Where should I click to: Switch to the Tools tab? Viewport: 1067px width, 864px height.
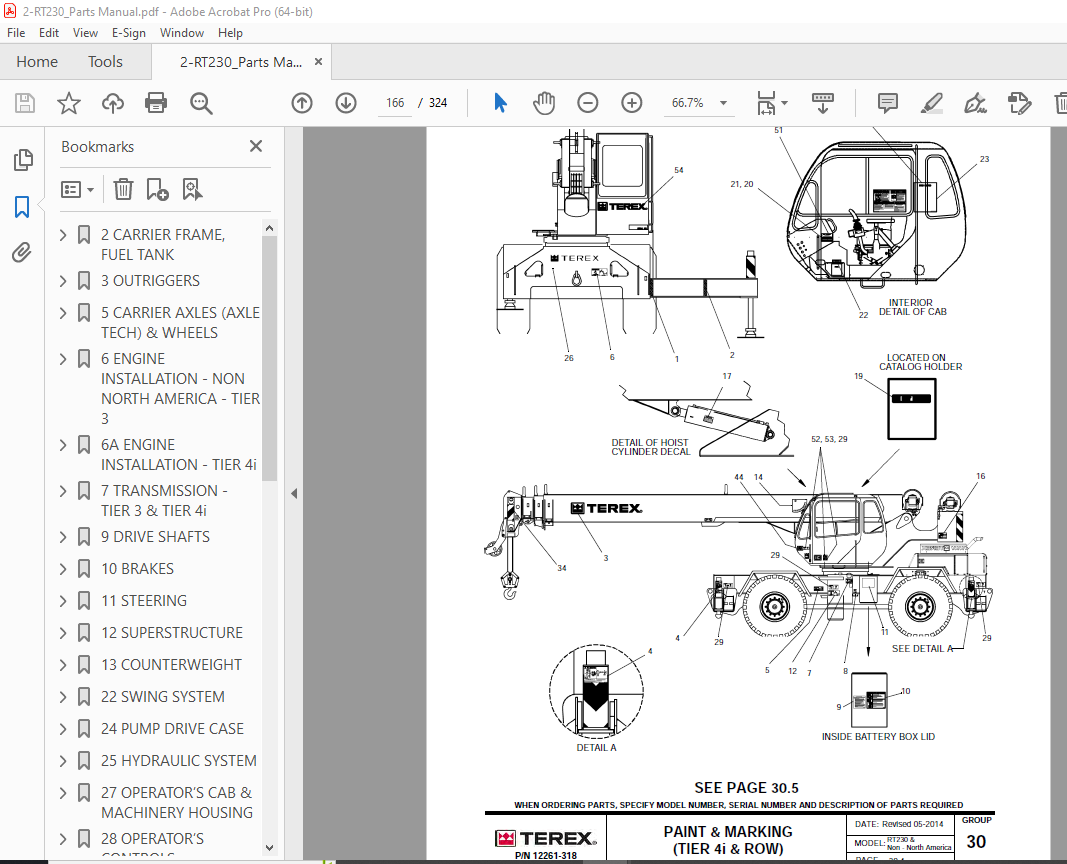(105, 62)
